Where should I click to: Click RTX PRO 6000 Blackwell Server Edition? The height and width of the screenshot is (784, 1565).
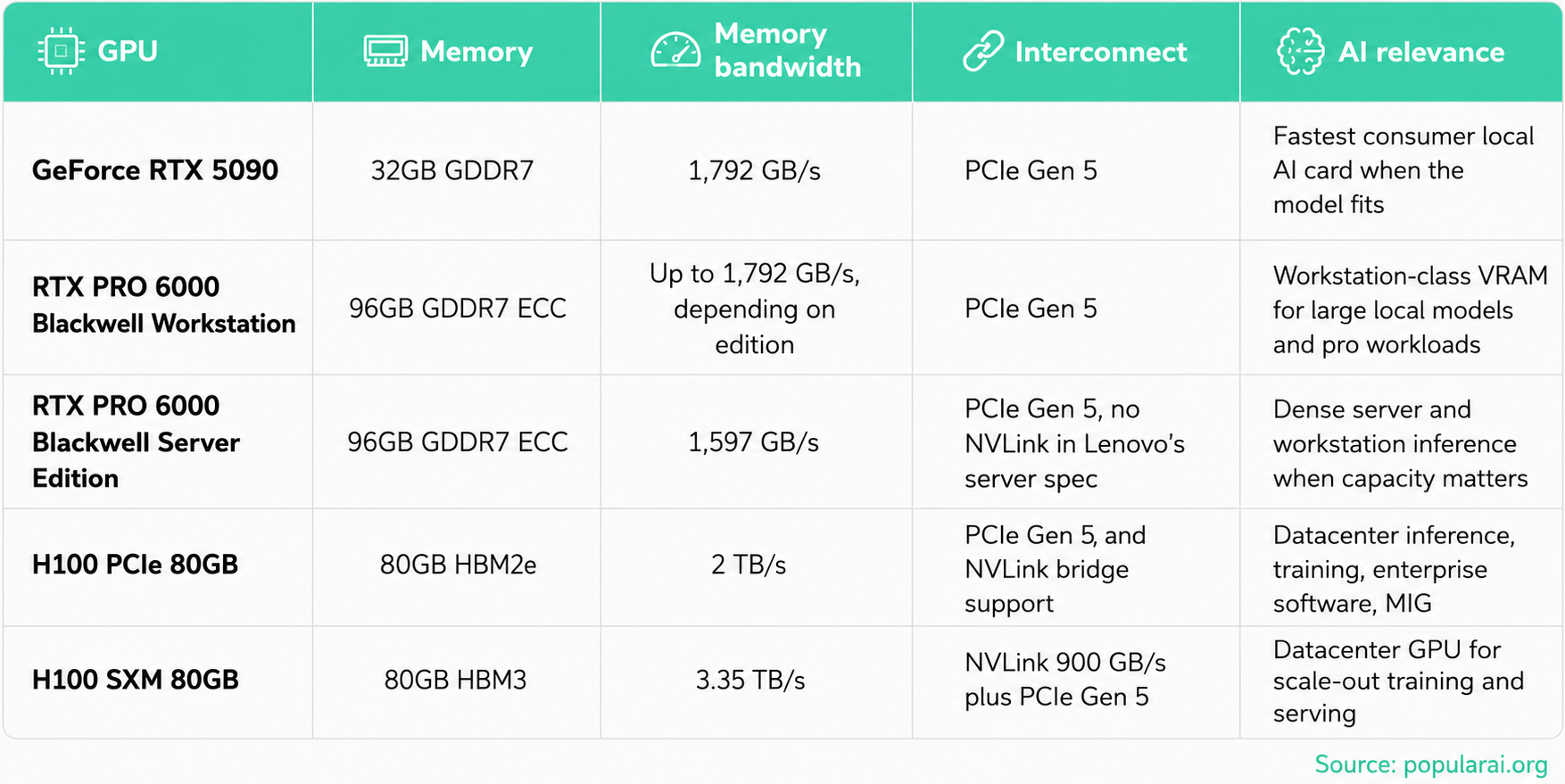pyautogui.click(x=136, y=442)
